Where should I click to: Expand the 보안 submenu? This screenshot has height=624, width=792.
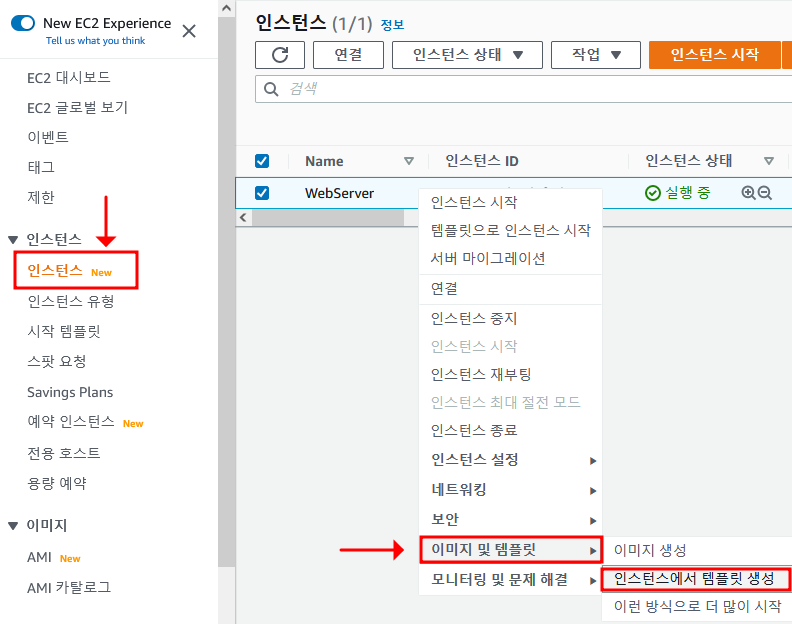(x=511, y=519)
